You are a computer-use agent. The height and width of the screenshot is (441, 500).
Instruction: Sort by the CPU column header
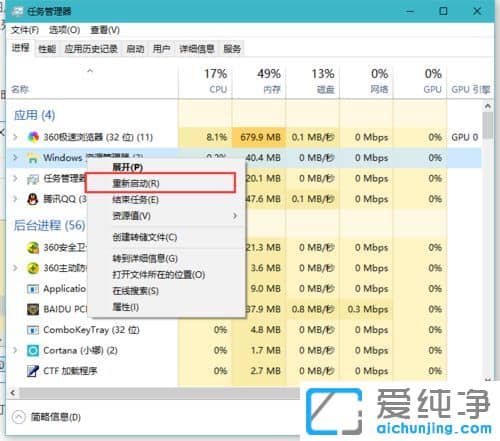pyautogui.click(x=205, y=81)
